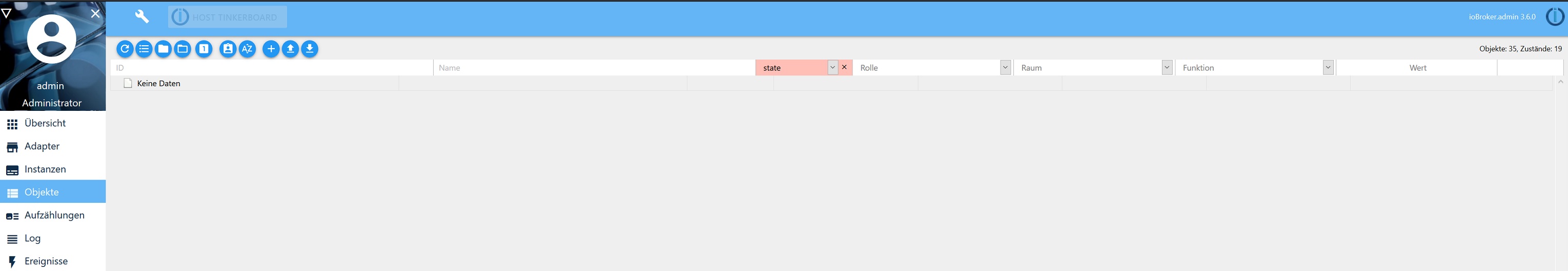Toggle expert mode using the badge person icon

tap(228, 49)
